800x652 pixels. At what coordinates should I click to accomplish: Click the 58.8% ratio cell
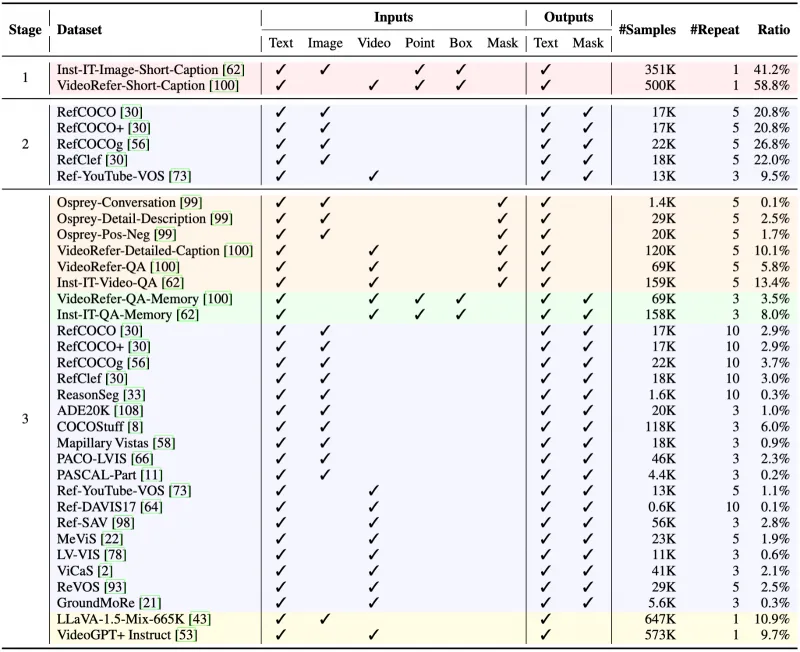point(769,86)
